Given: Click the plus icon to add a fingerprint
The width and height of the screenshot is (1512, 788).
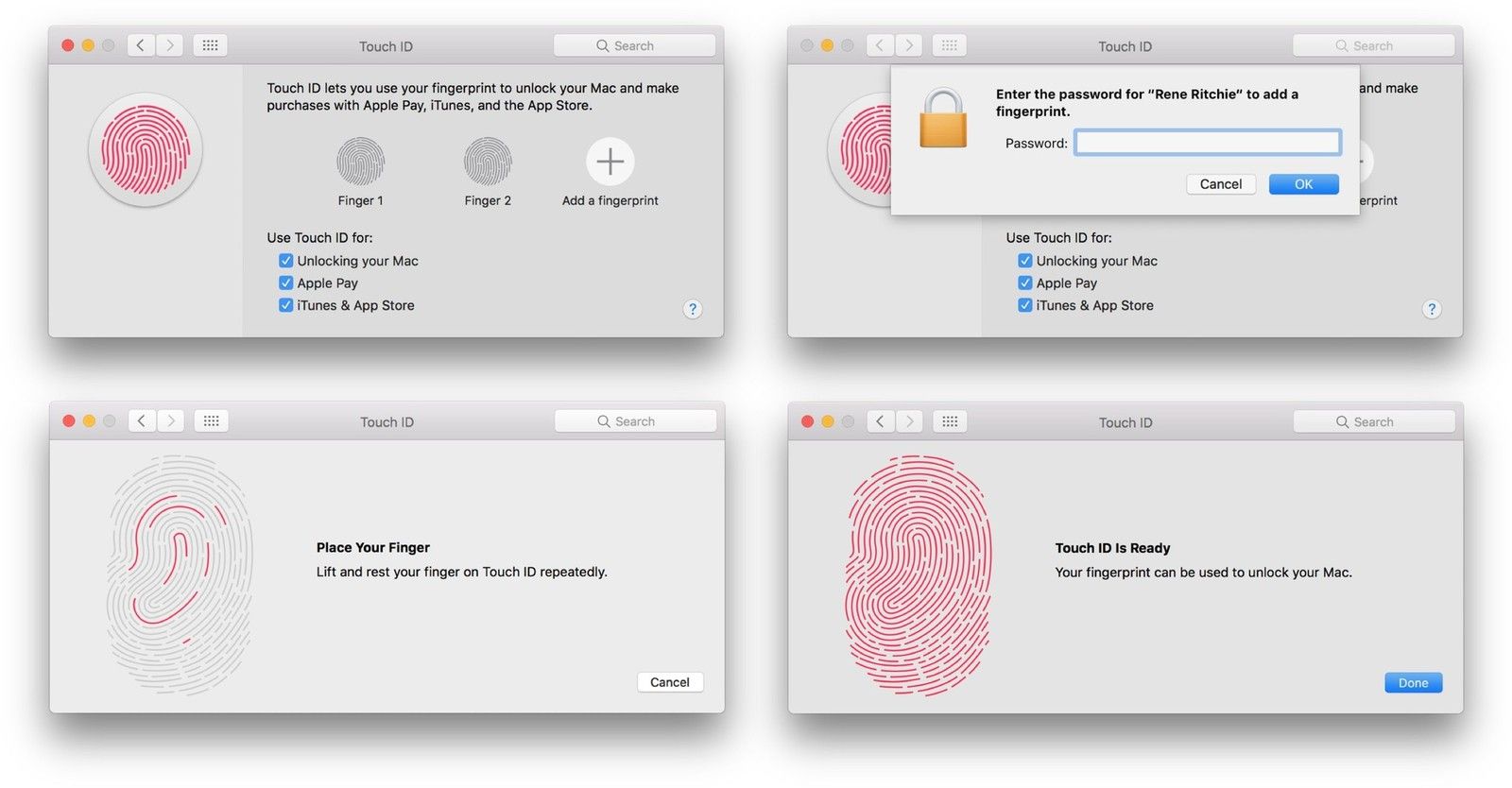Looking at the screenshot, I should coord(610,162).
